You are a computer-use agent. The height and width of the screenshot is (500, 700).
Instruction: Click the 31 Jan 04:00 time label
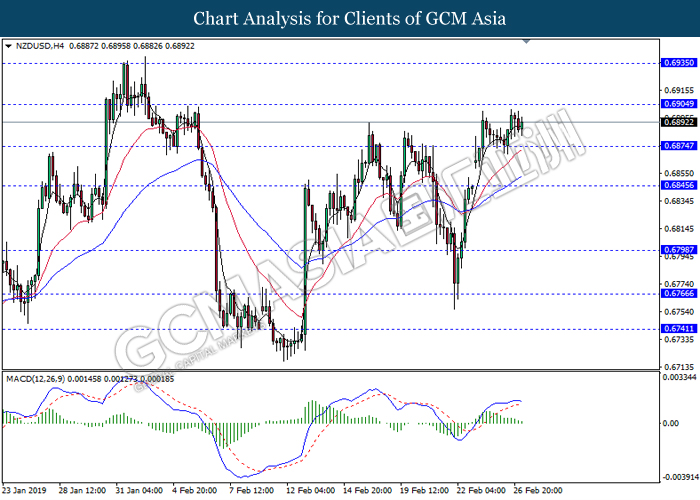pyautogui.click(x=139, y=490)
